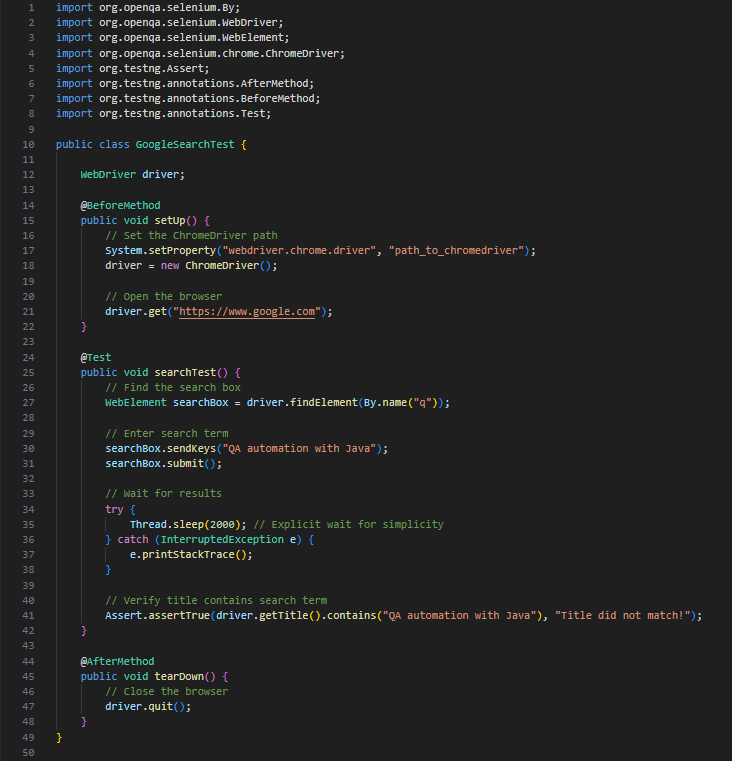This screenshot has height=761, width=732.
Task: Click the closing brace on line 49
Action: (x=59, y=738)
